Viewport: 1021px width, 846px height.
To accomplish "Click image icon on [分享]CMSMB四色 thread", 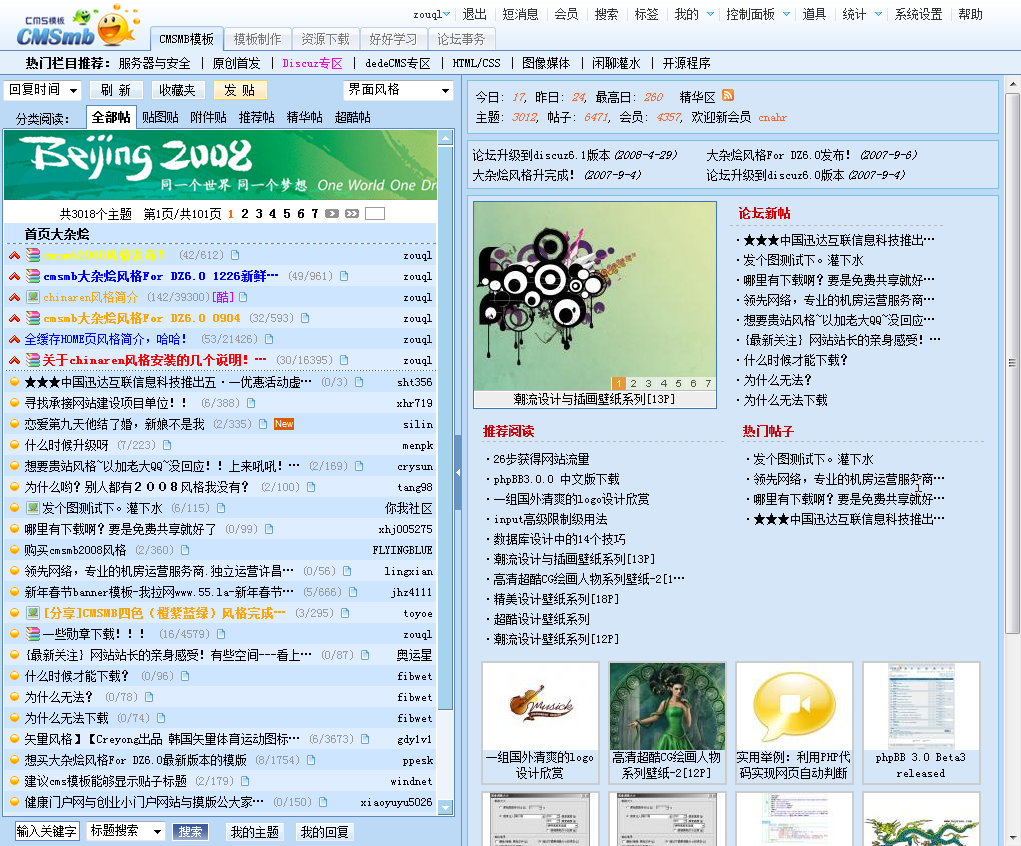I will (33, 613).
